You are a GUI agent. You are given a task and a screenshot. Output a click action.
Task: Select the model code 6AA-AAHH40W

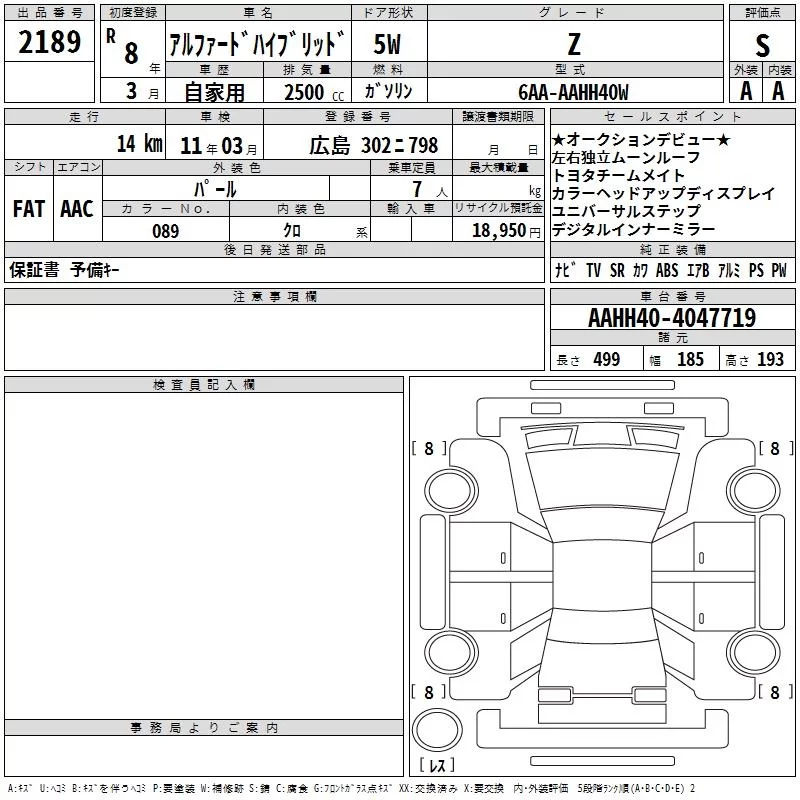[x=573, y=91]
